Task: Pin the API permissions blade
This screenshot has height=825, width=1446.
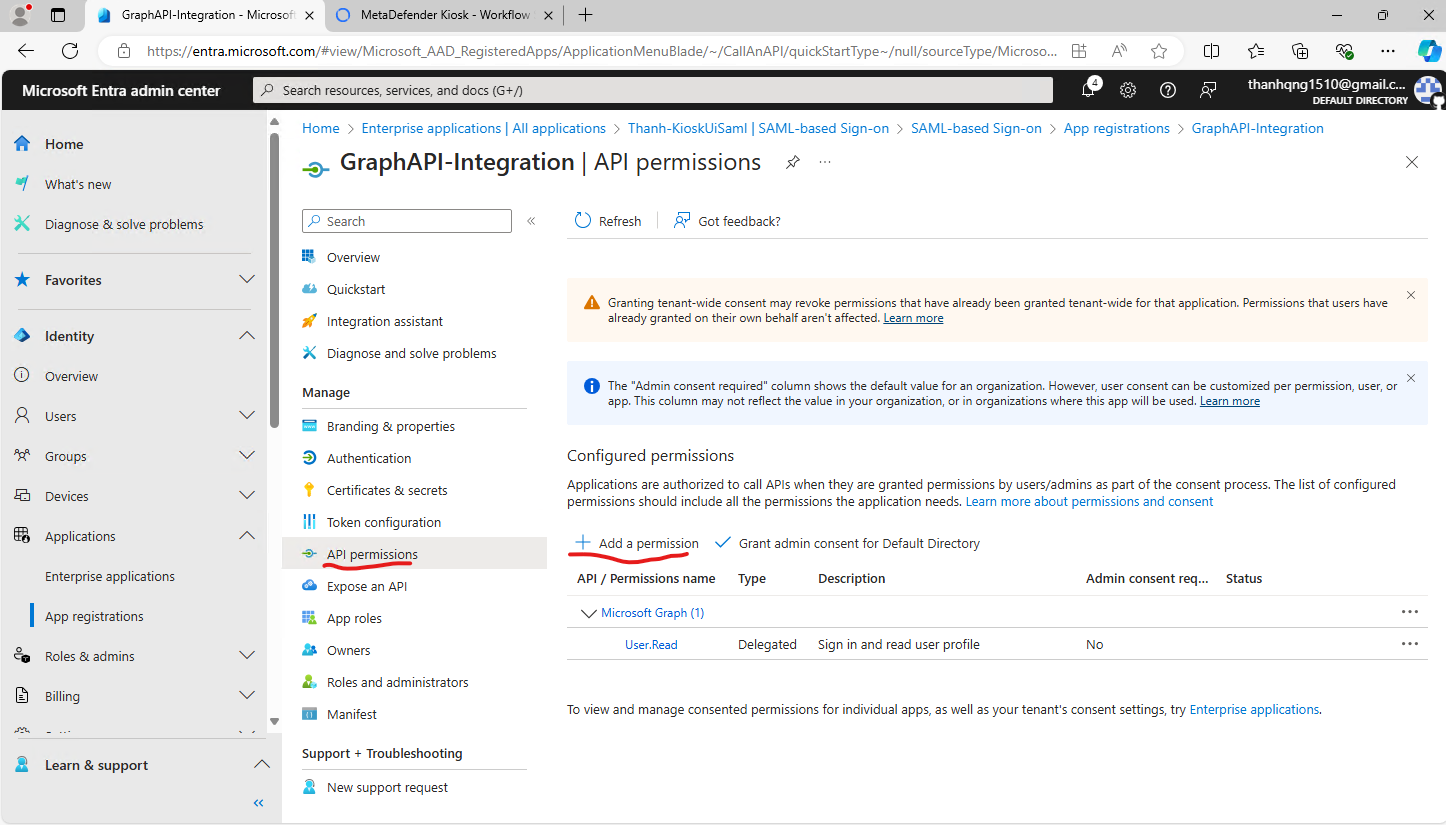Action: (x=793, y=162)
